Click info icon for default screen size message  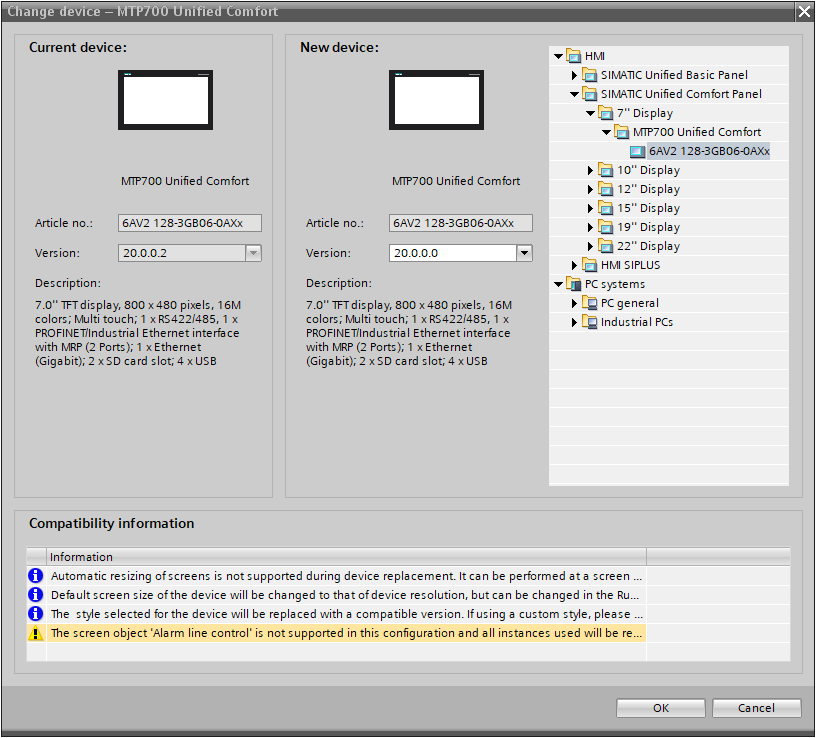35,594
